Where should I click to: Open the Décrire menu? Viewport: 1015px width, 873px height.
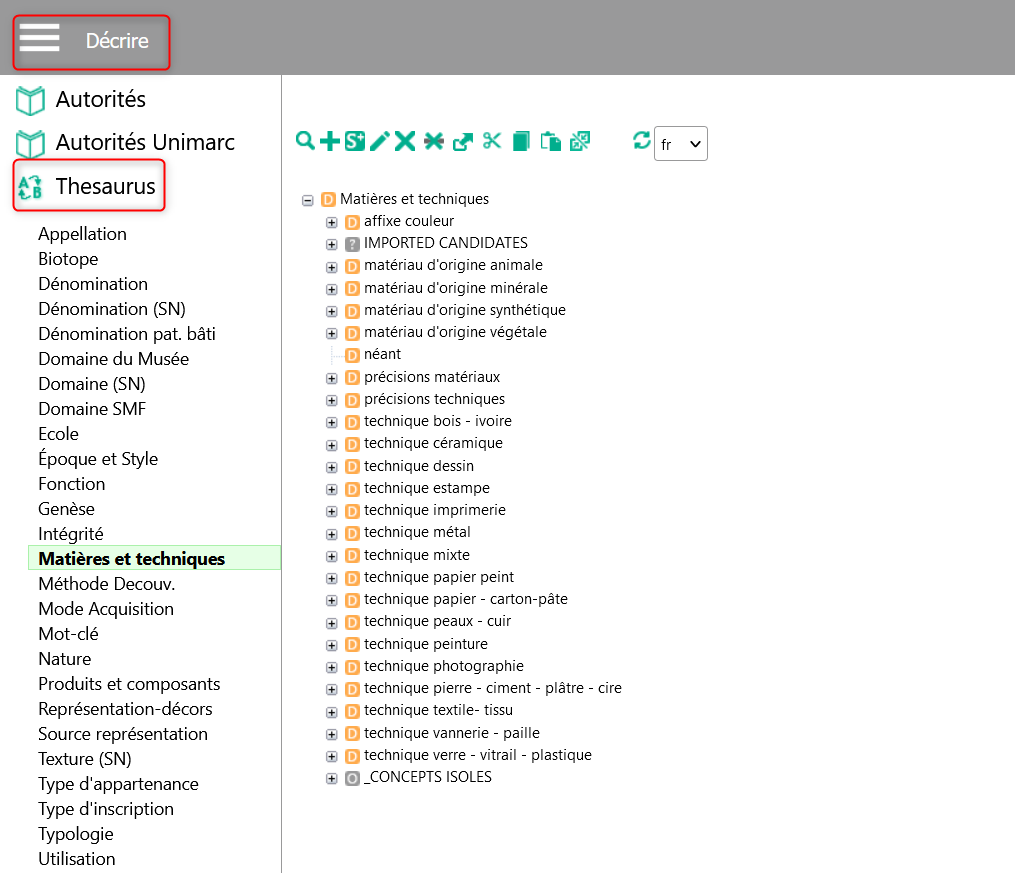click(x=117, y=41)
